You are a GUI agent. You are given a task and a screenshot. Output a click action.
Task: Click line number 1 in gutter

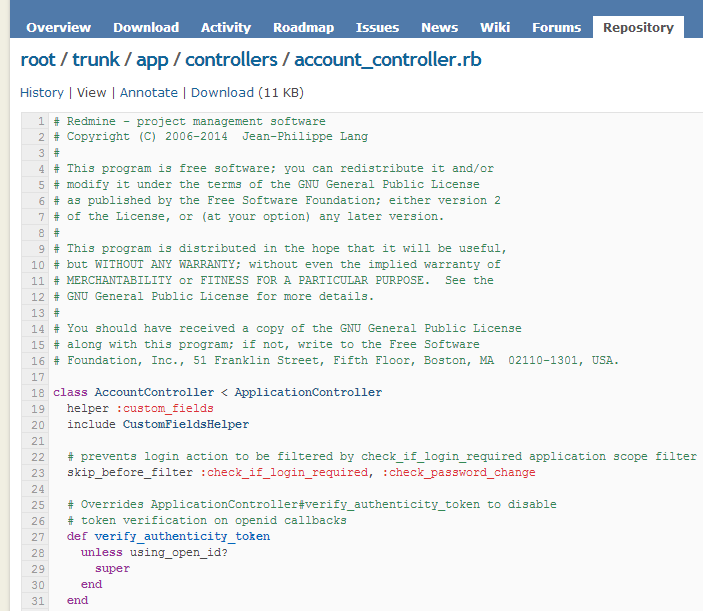41,121
